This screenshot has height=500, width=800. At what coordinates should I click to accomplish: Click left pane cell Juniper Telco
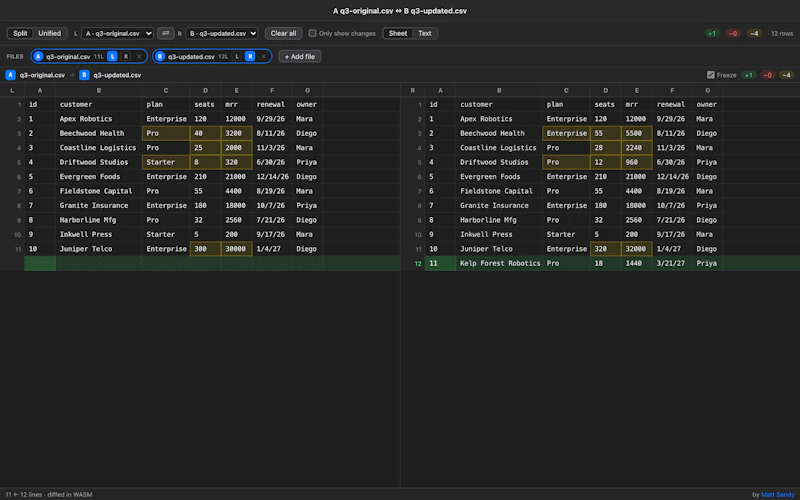[x=99, y=249]
